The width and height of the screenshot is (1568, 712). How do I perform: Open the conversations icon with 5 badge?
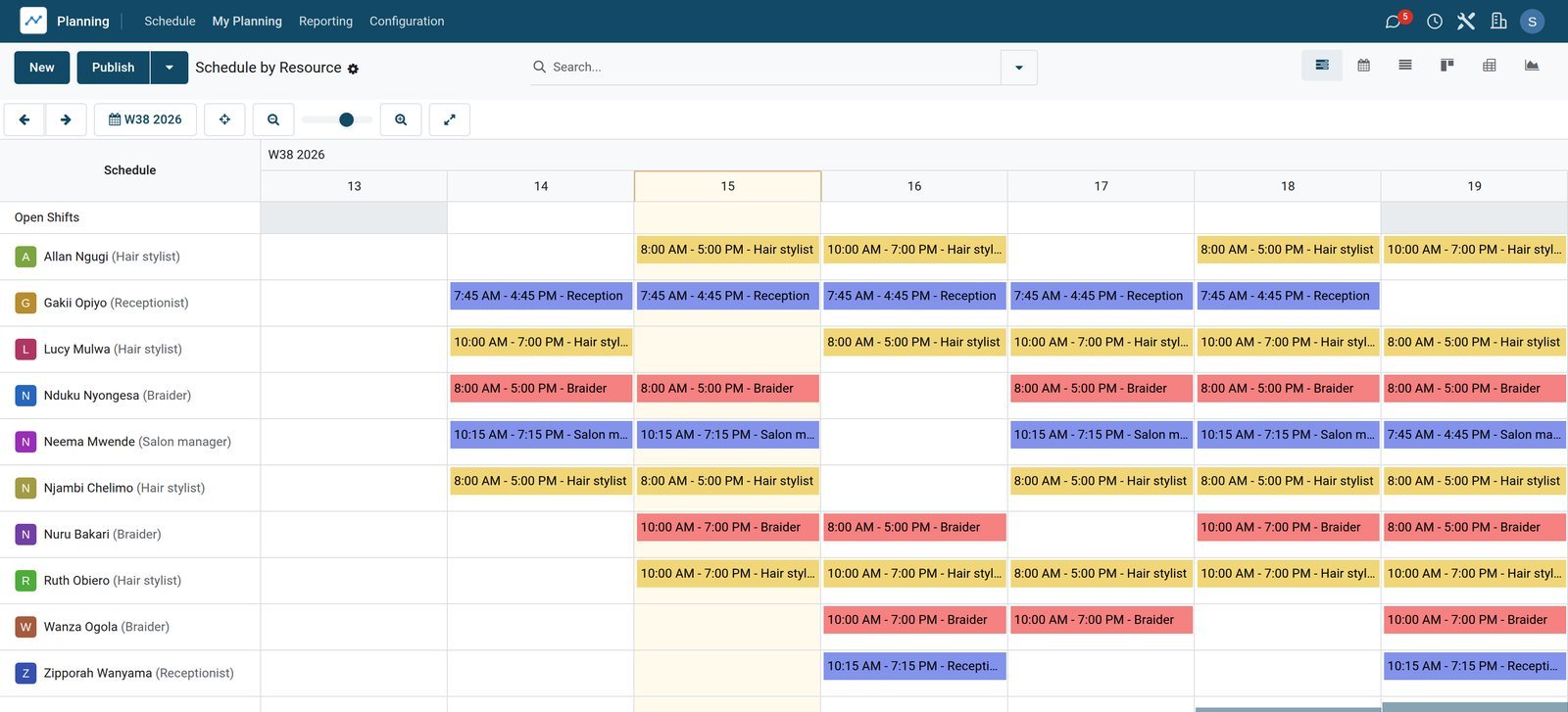[1394, 21]
